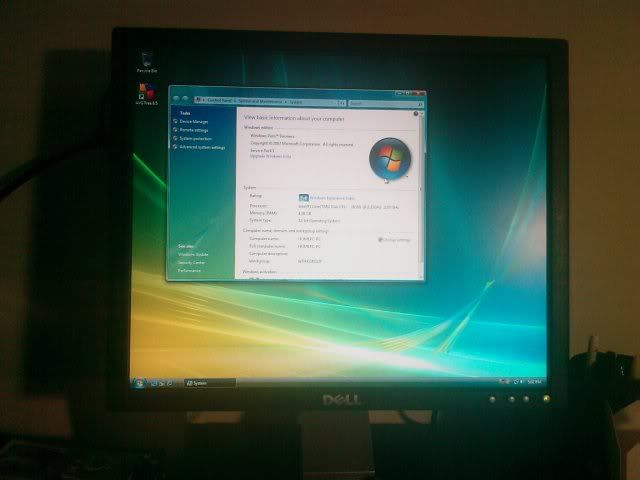The image size is (640, 480).
Task: Click the Windows Start orb
Action: coord(139,382)
